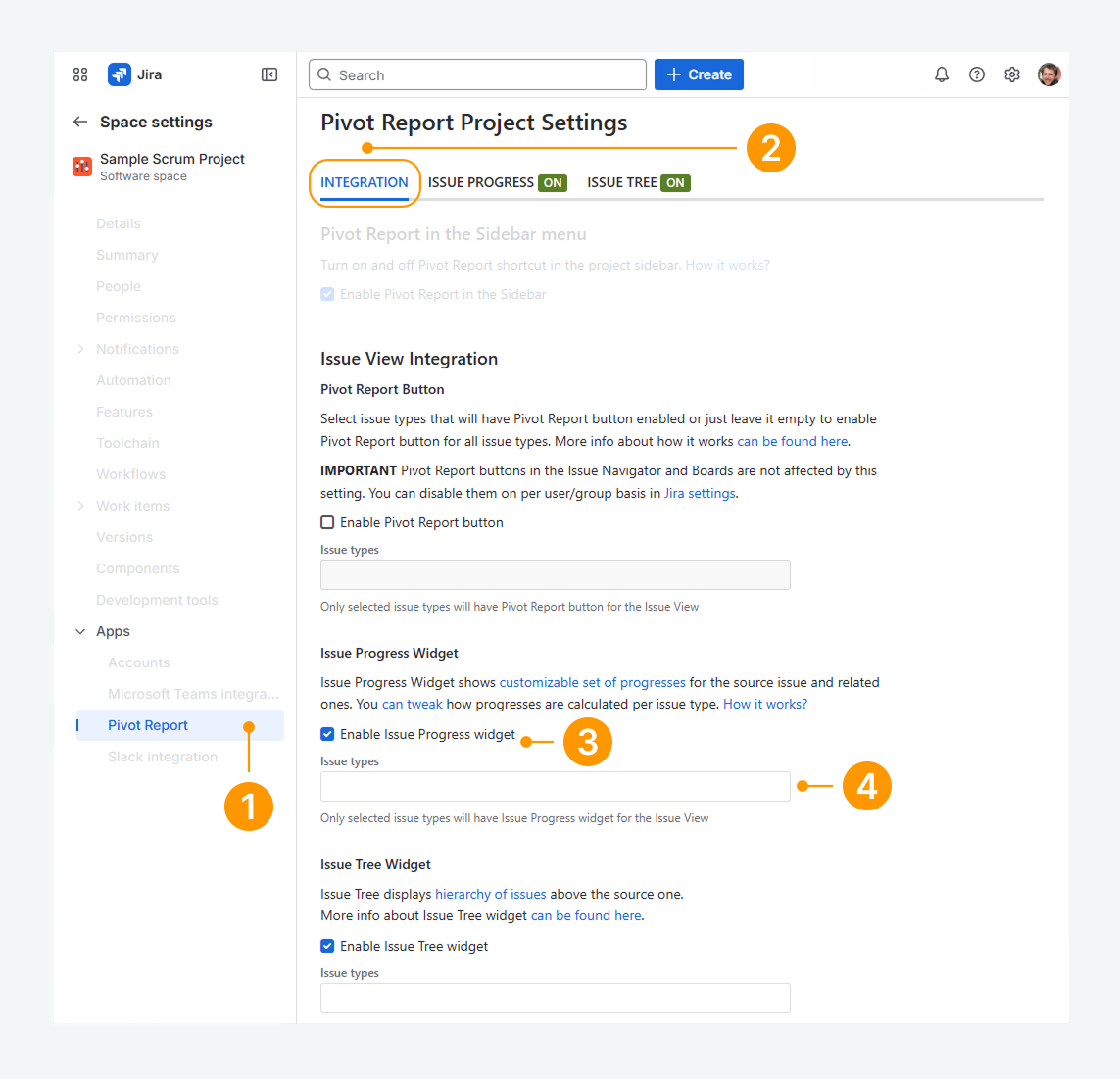This screenshot has height=1079, width=1120.
Task: Open Components settings page
Action: coord(138,568)
